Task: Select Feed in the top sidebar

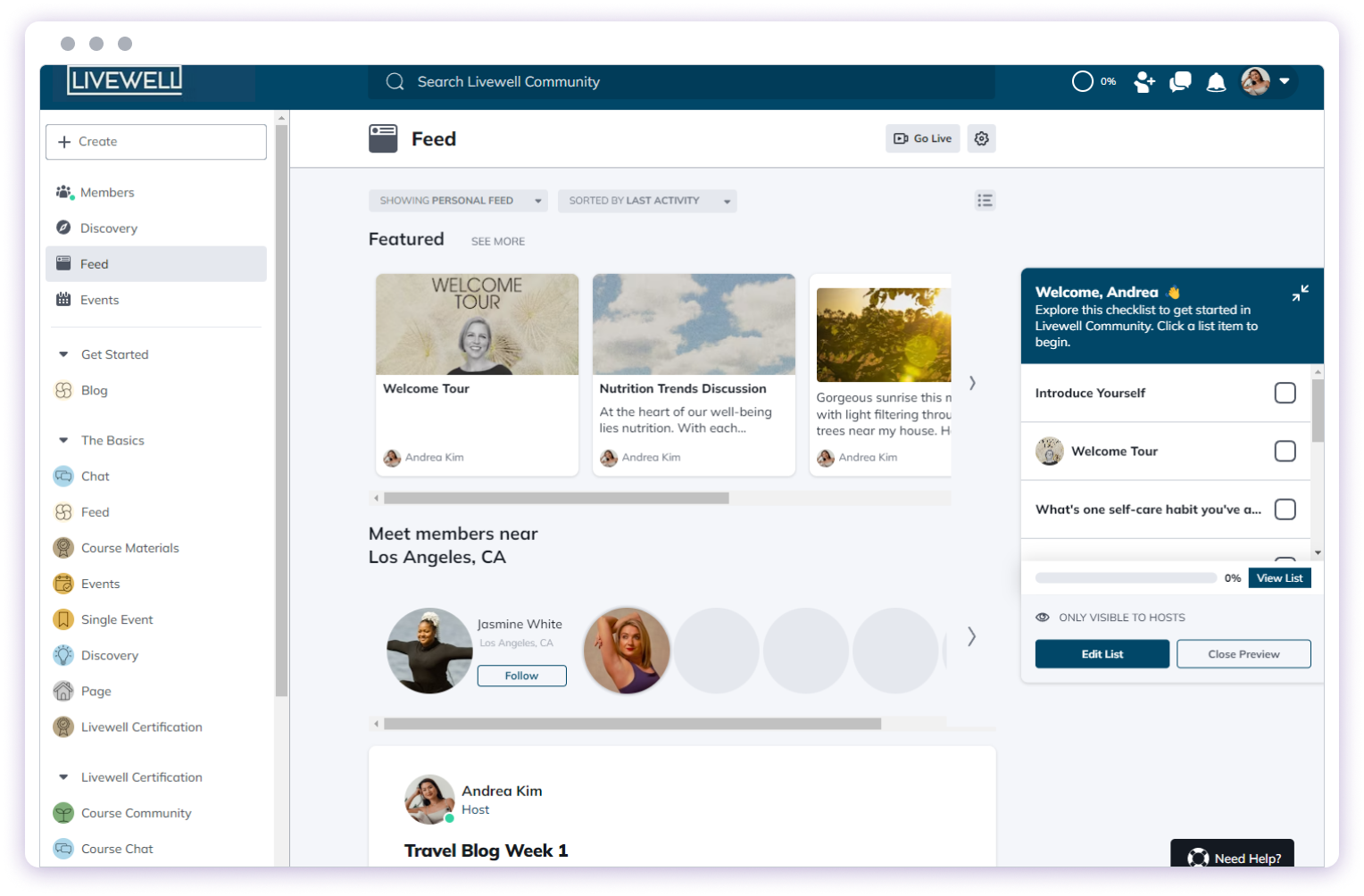Action: (156, 263)
